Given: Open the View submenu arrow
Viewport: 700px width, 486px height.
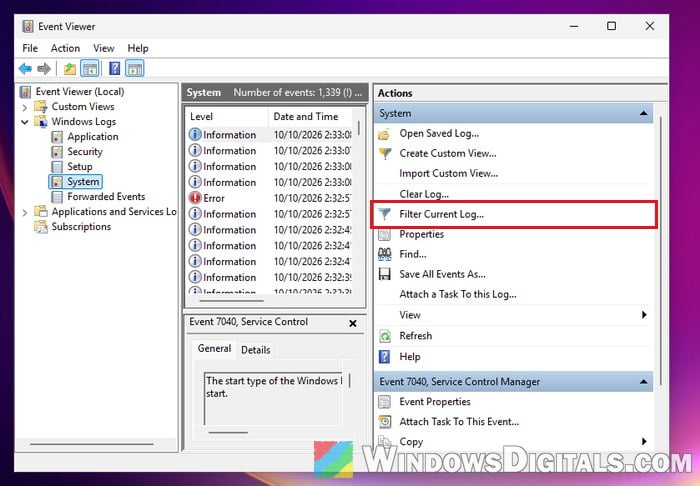Looking at the screenshot, I should pyautogui.click(x=644, y=315).
